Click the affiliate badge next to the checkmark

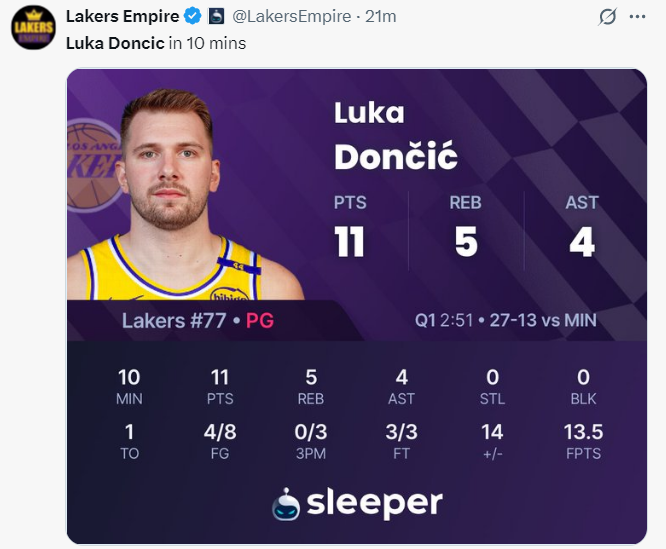[216, 16]
